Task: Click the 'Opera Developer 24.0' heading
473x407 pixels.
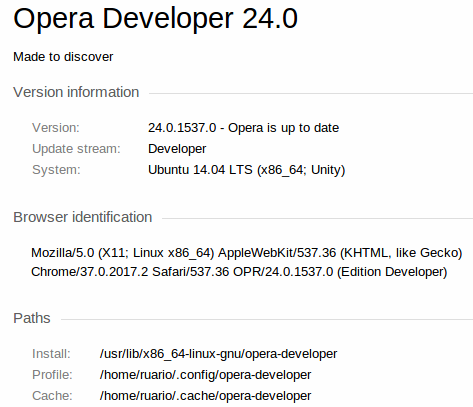Action: (x=155, y=19)
